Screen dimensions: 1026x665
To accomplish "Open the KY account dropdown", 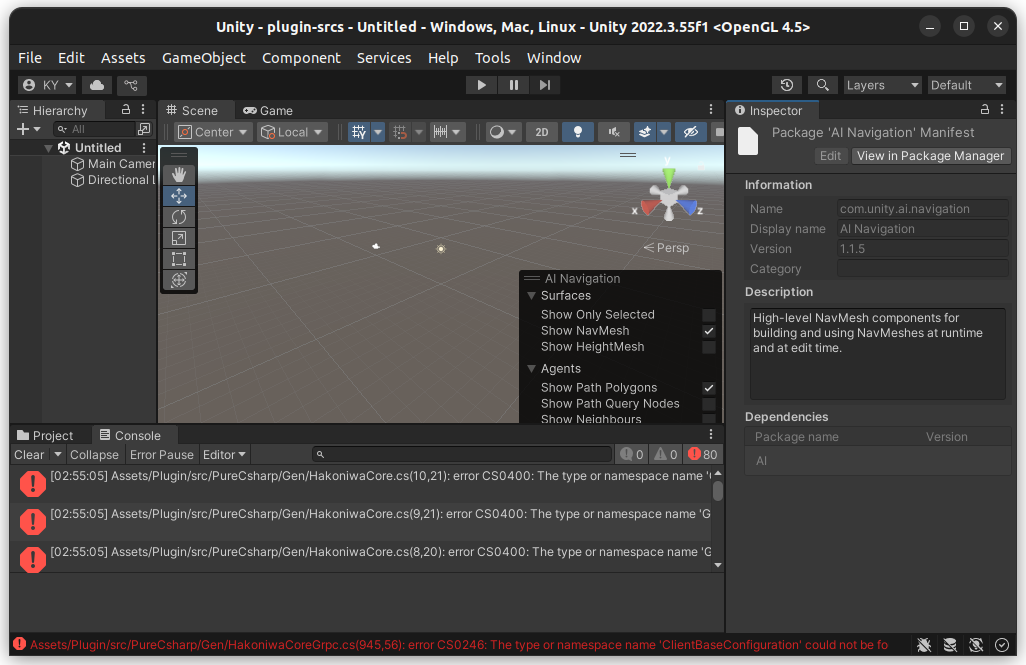I will coord(47,85).
